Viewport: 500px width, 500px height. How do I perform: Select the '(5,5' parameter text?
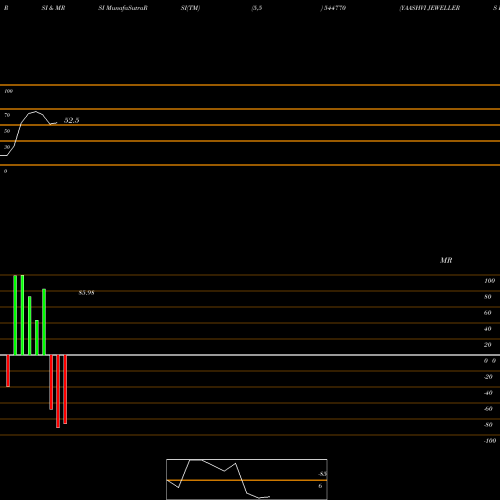point(257,8)
